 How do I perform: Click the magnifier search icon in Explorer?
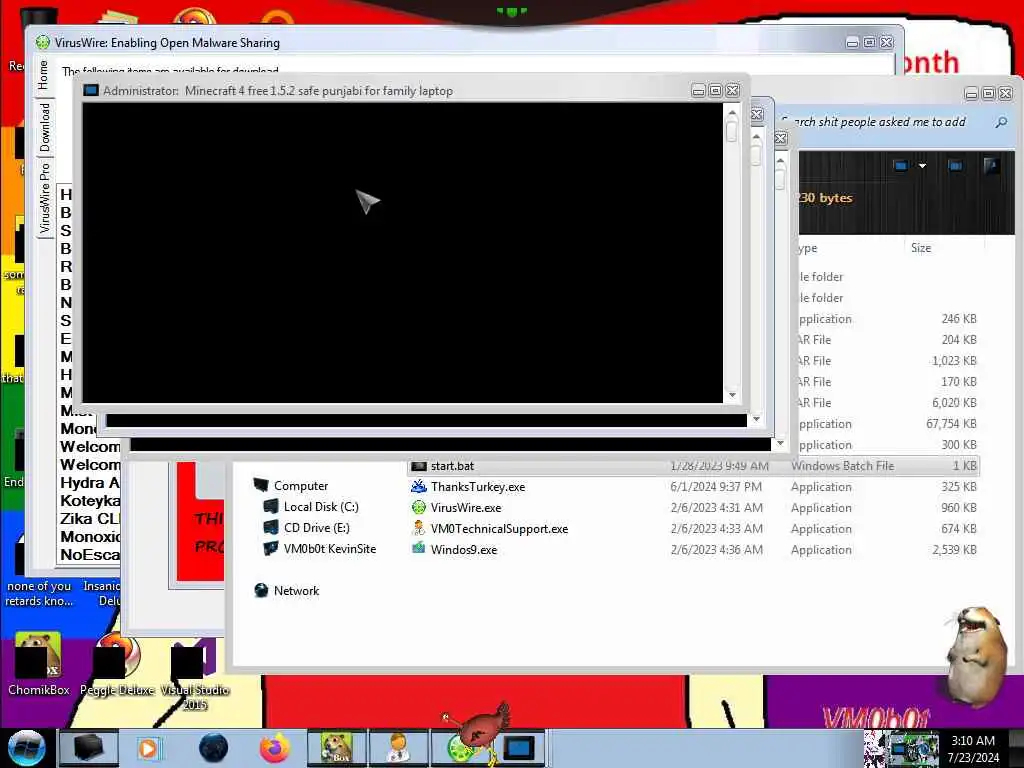tap(1001, 122)
